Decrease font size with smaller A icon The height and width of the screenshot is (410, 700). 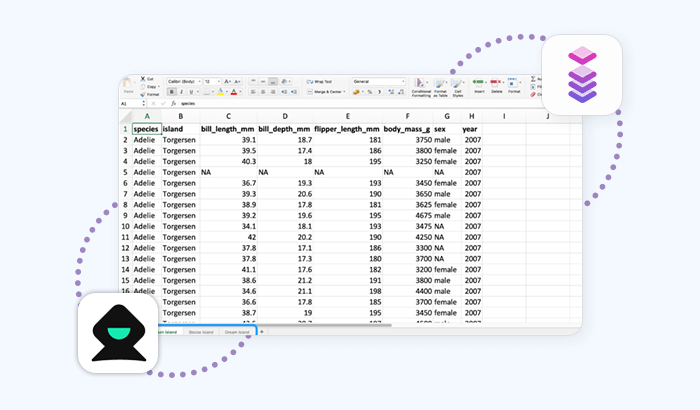point(238,81)
